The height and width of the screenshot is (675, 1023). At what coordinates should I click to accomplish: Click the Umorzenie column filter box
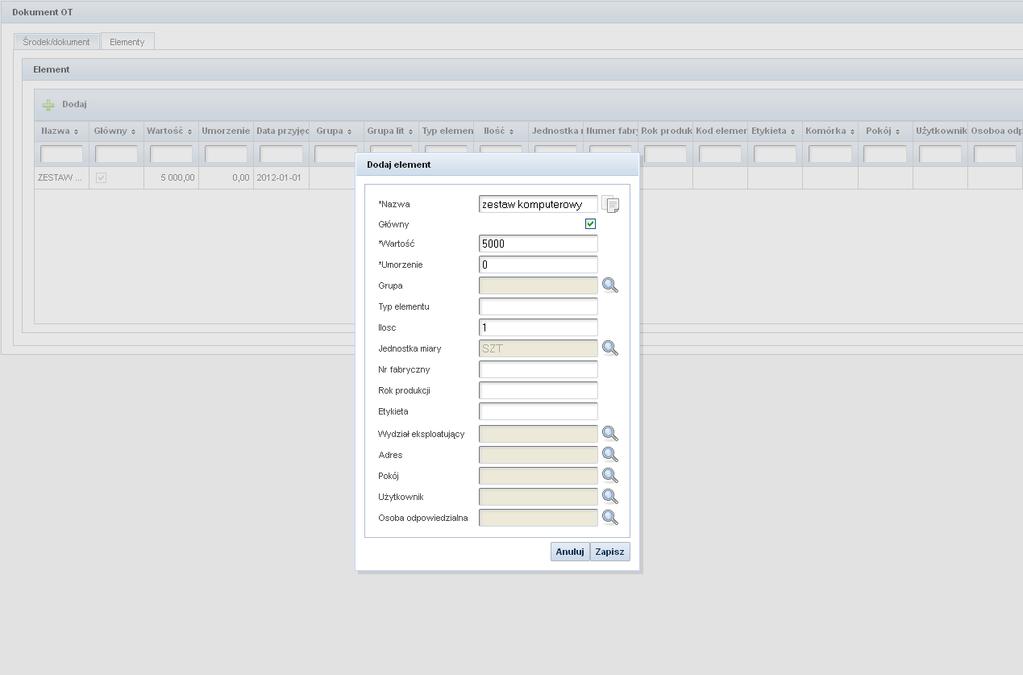(x=226, y=154)
